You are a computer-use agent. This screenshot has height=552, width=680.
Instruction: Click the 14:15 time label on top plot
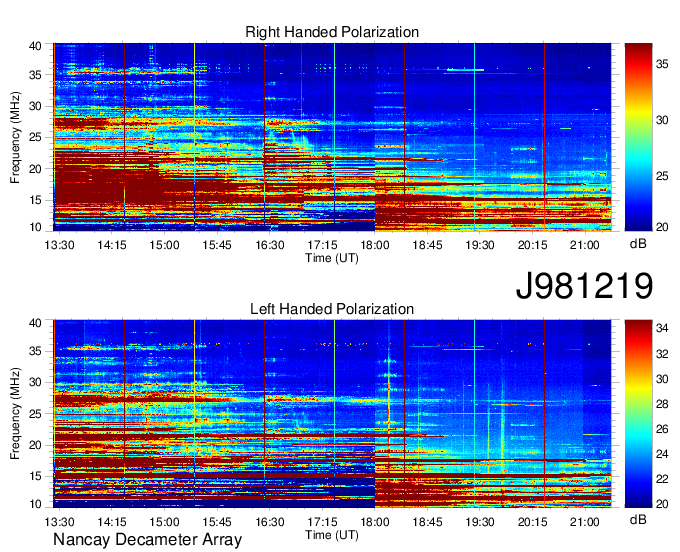point(112,245)
